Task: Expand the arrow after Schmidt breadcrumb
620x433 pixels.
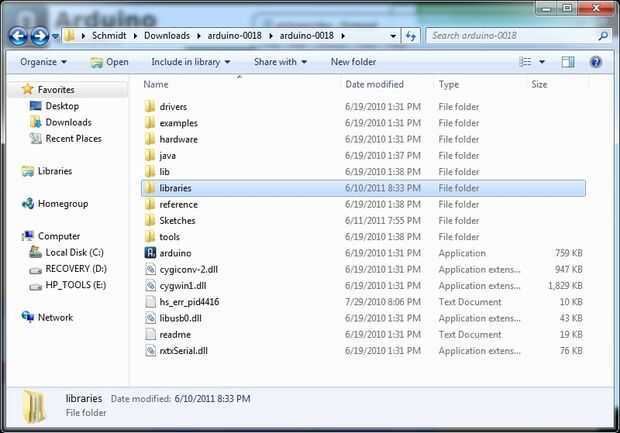Action: pos(135,36)
